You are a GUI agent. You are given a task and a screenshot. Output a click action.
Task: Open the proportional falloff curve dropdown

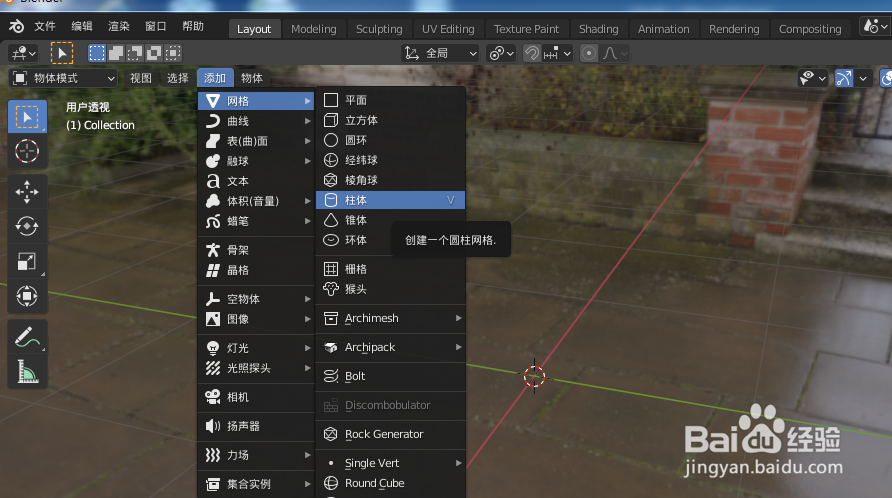click(x=615, y=53)
